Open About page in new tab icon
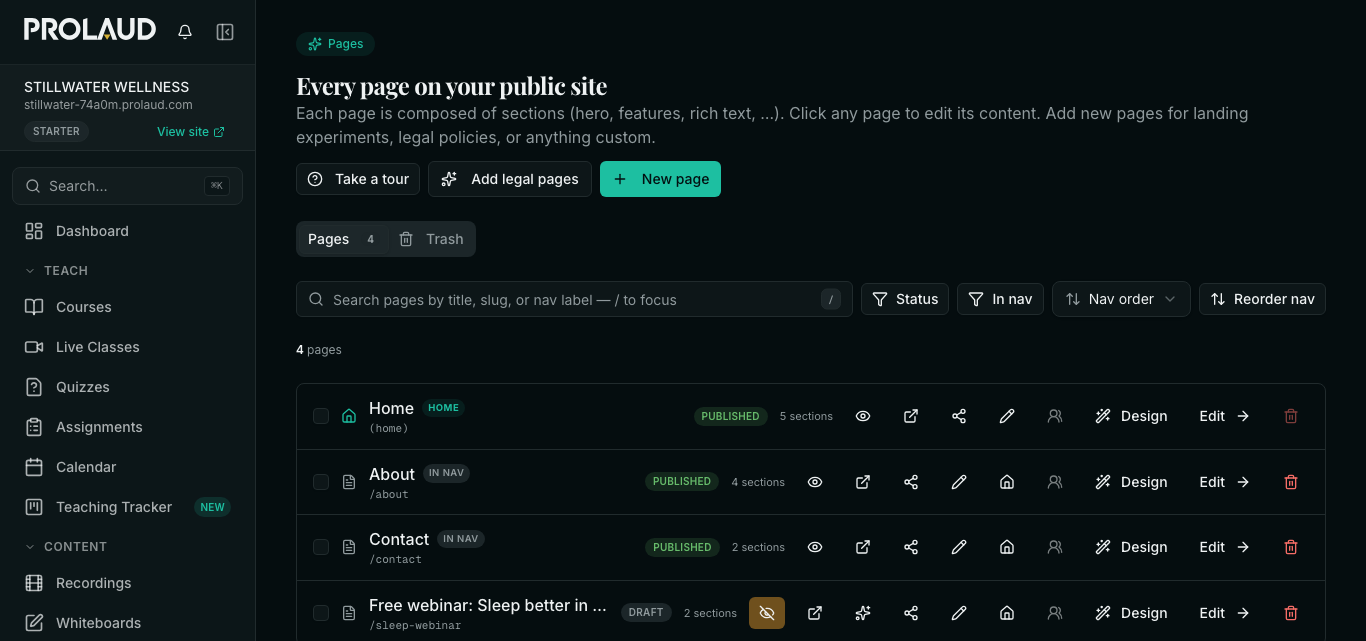The image size is (1366, 641). pos(863,482)
